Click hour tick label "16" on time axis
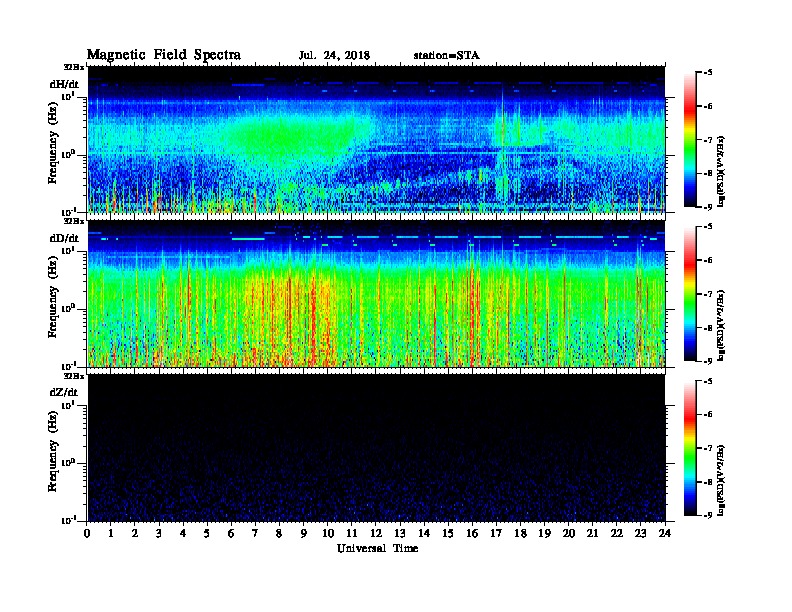 coord(472,533)
